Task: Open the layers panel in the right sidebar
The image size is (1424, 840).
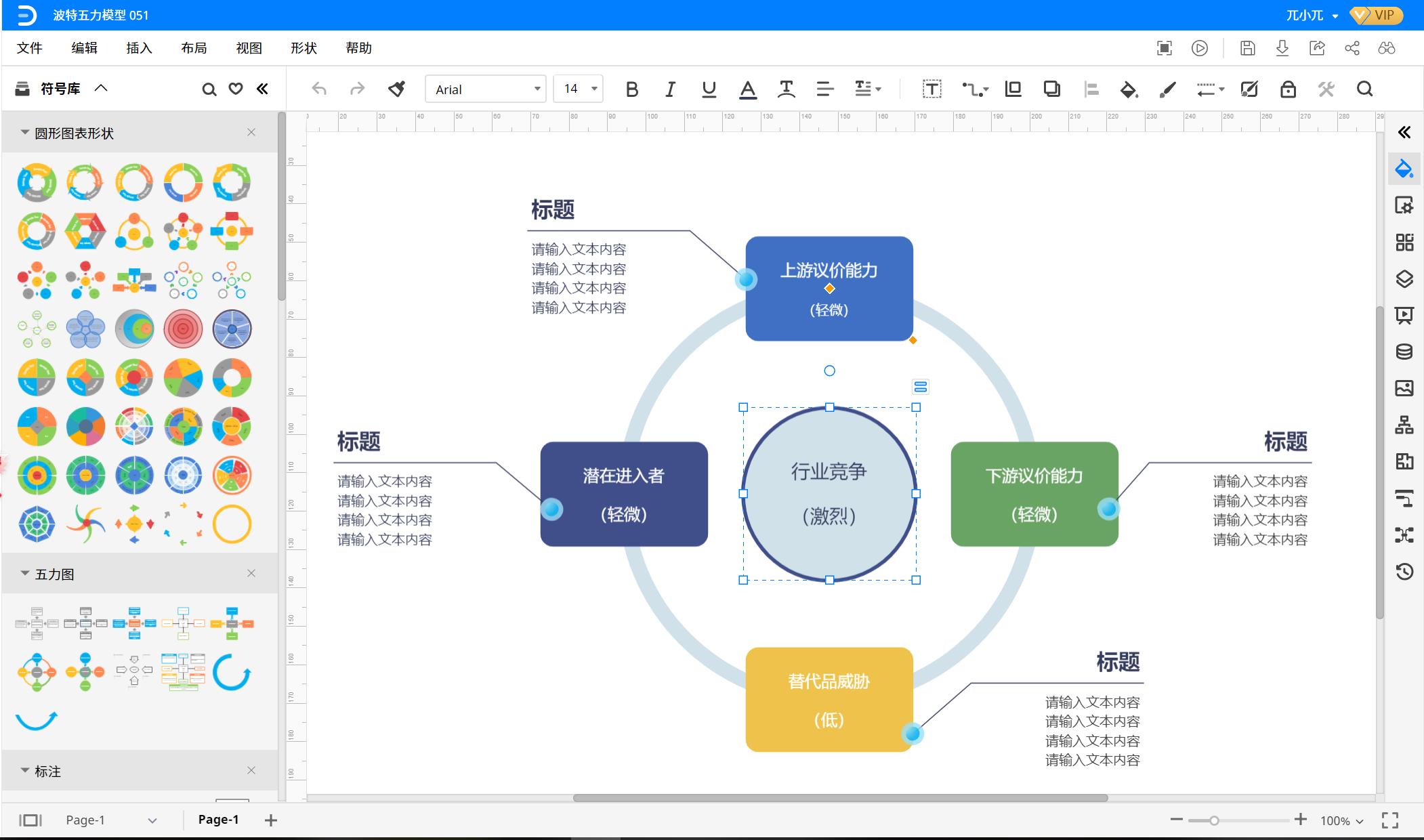Action: (x=1404, y=278)
